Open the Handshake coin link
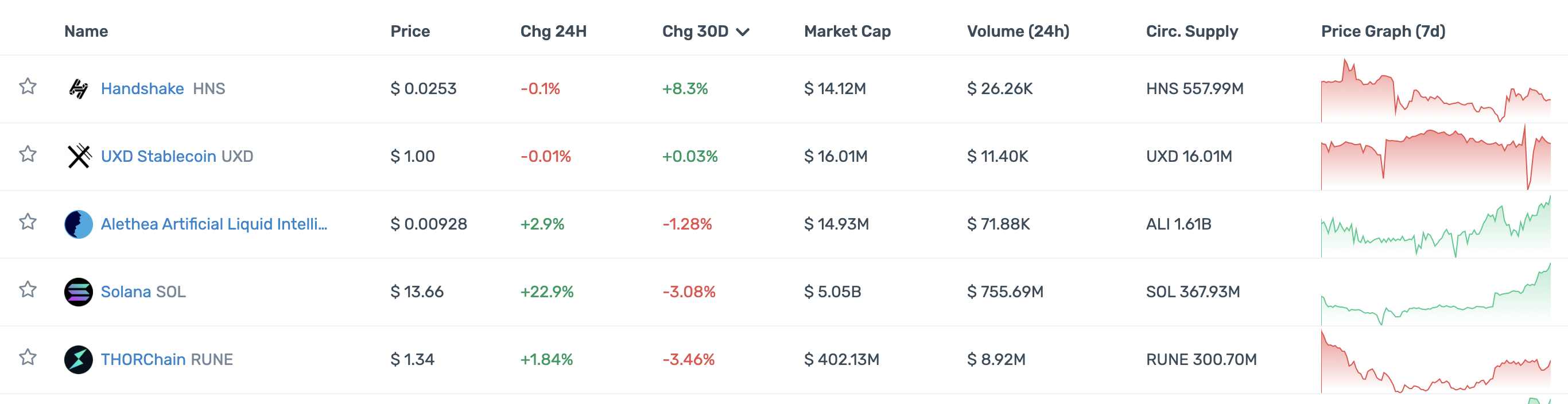This screenshot has width=1568, height=404. point(142,89)
